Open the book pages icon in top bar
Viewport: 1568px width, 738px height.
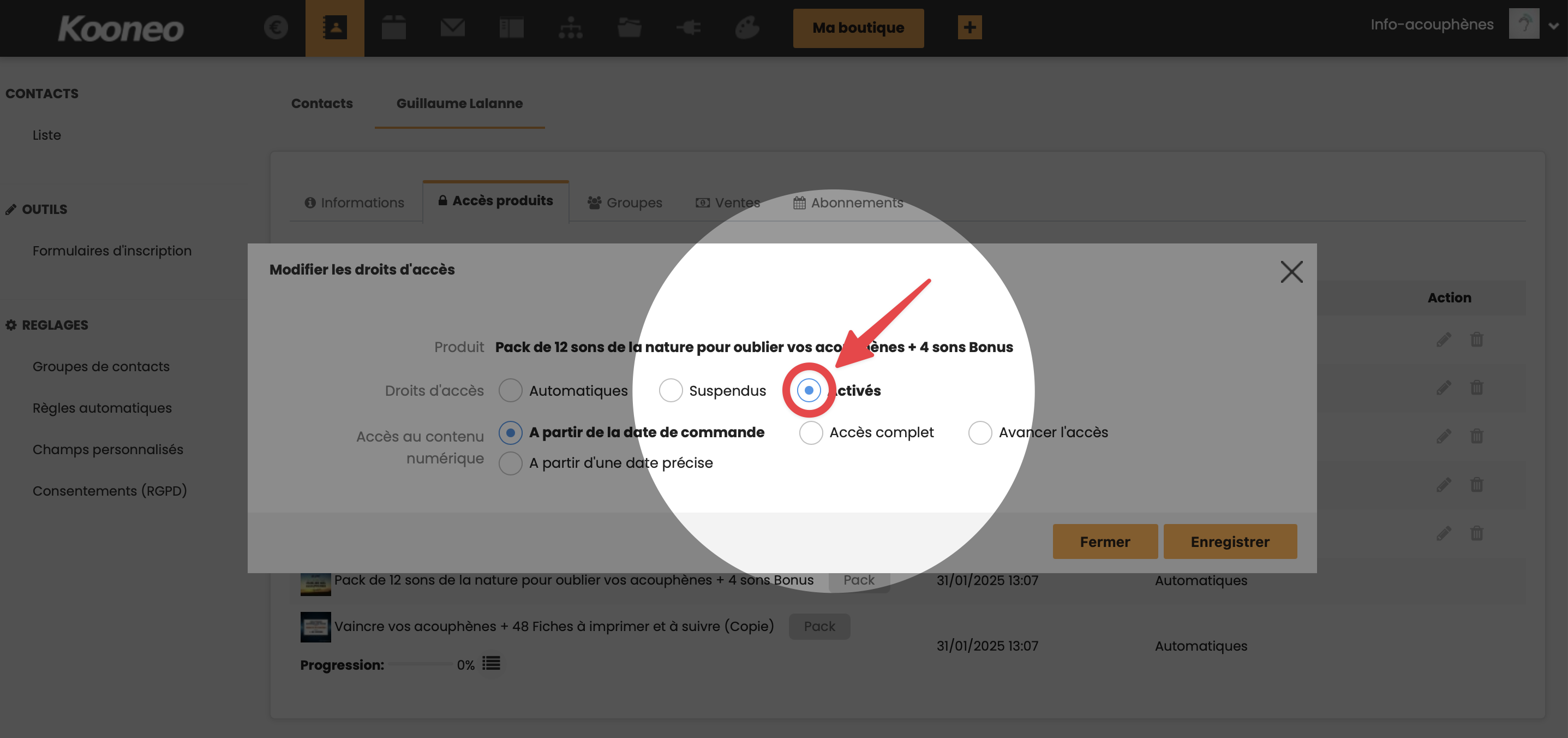[511, 27]
